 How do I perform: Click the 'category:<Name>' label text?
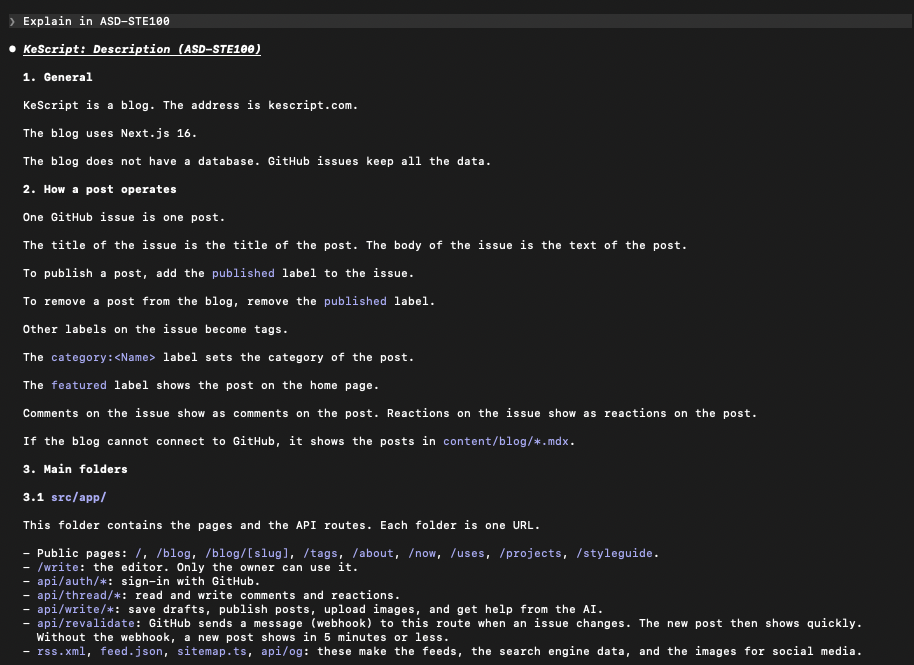click(x=103, y=357)
